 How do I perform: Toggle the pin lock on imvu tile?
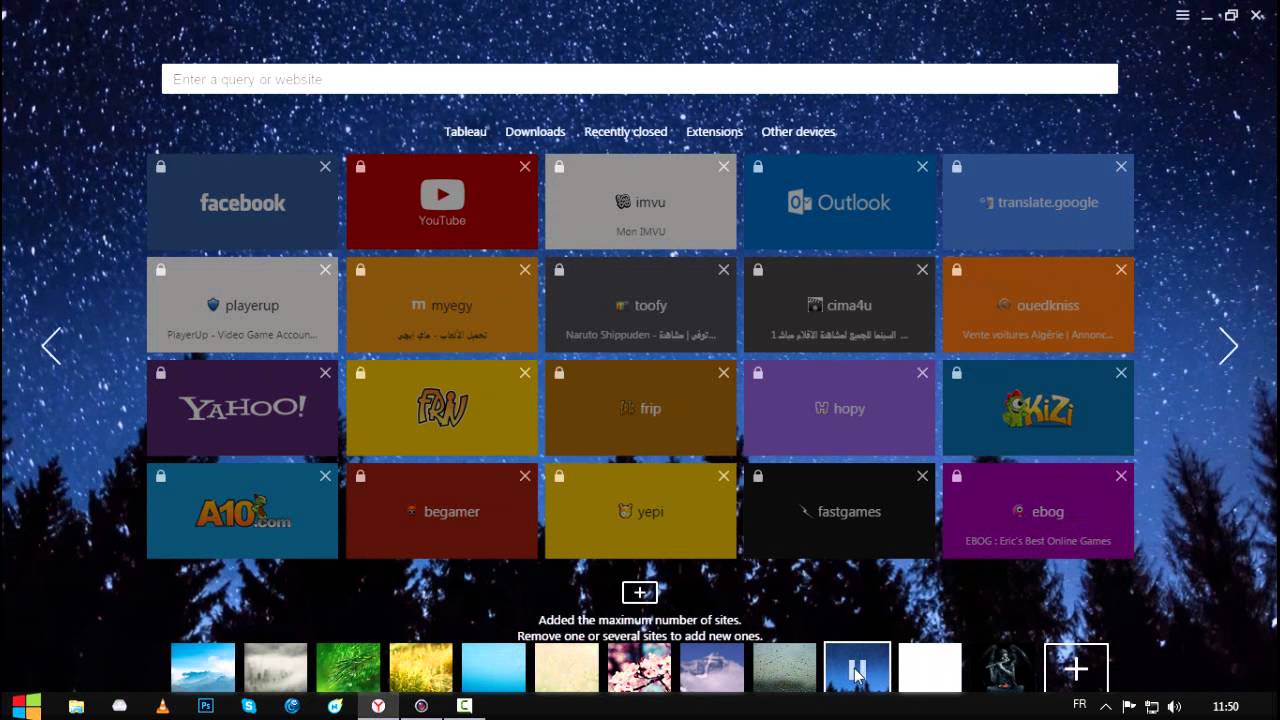559,167
